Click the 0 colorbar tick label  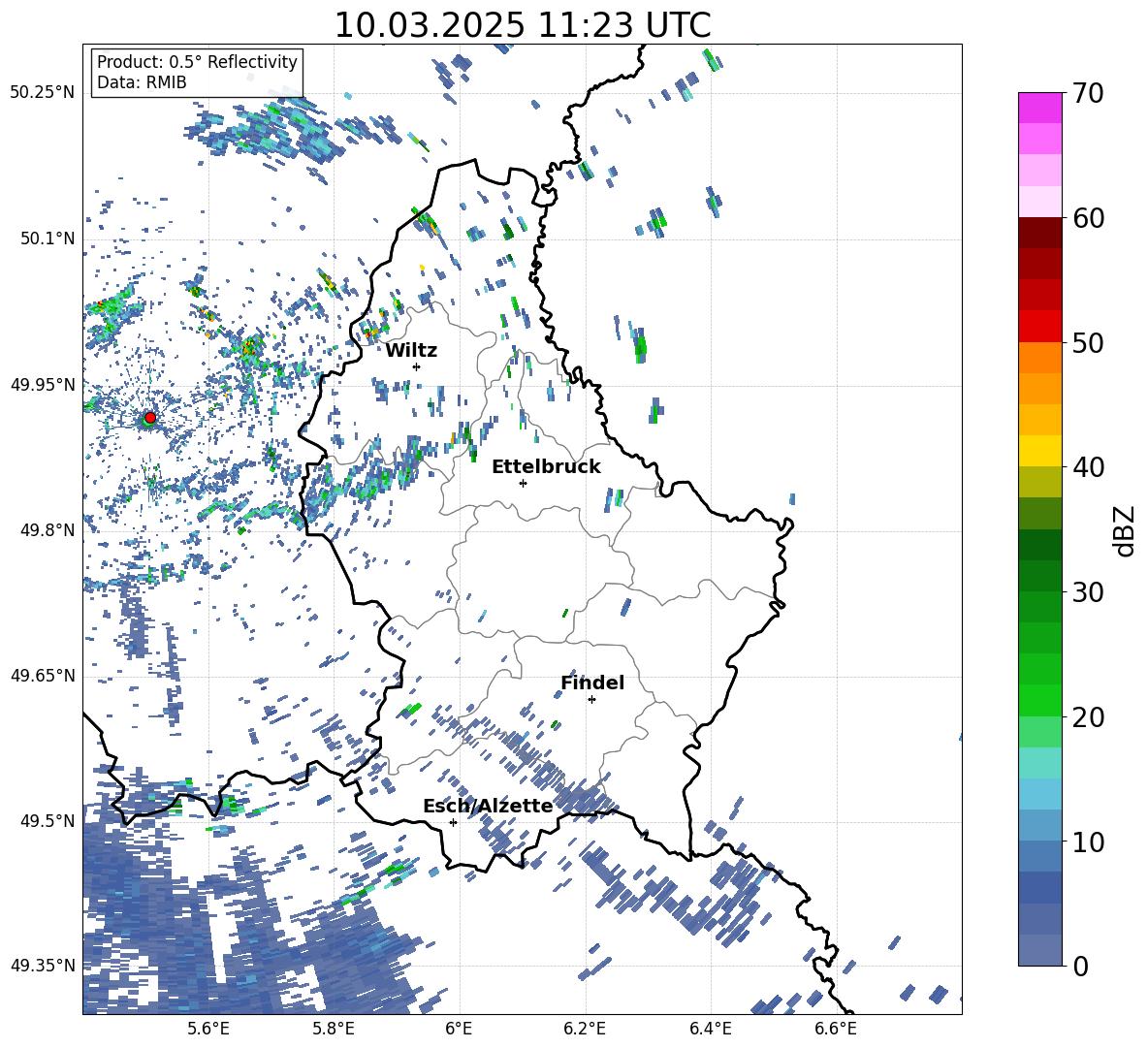(x=1081, y=967)
